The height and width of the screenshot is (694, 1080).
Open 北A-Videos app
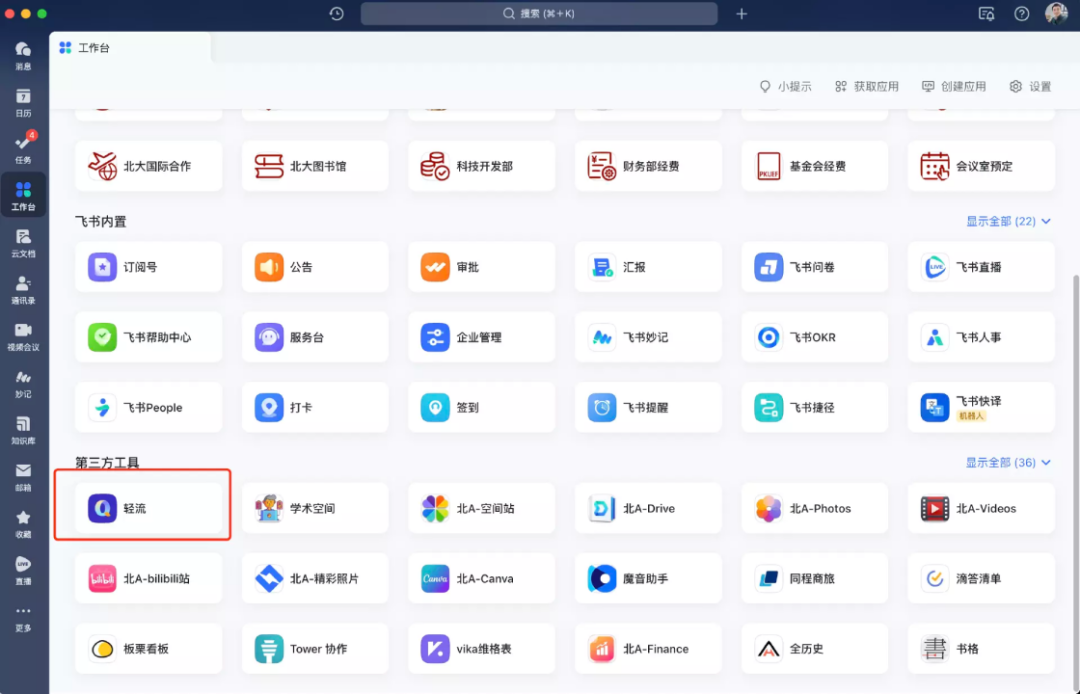981,508
